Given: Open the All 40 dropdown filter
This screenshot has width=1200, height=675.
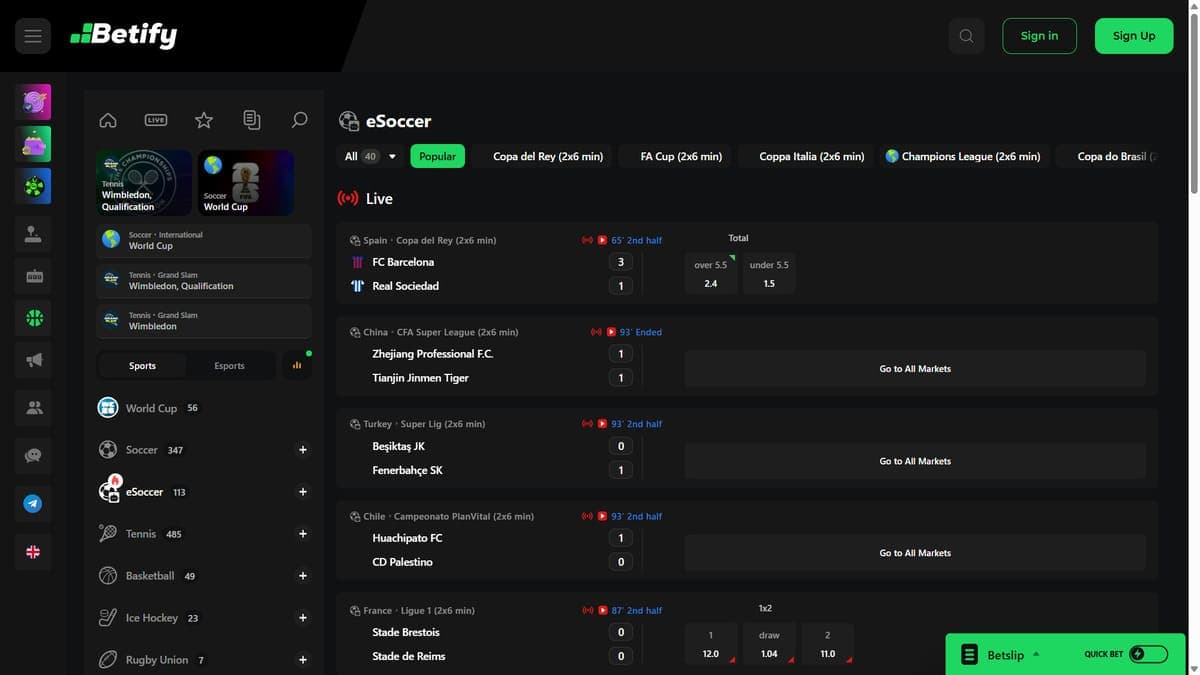Looking at the screenshot, I should 371,156.
